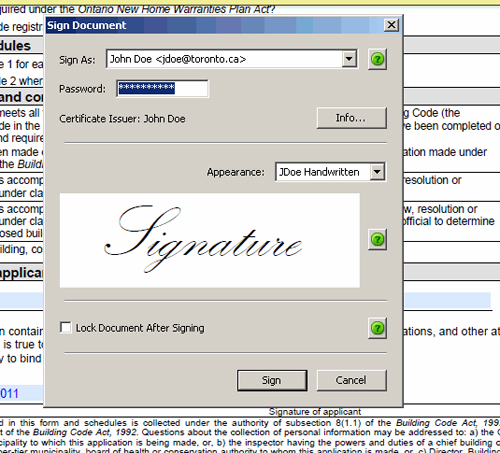Cancel the Sign Document dialog
500x453 pixels.
coord(352,380)
